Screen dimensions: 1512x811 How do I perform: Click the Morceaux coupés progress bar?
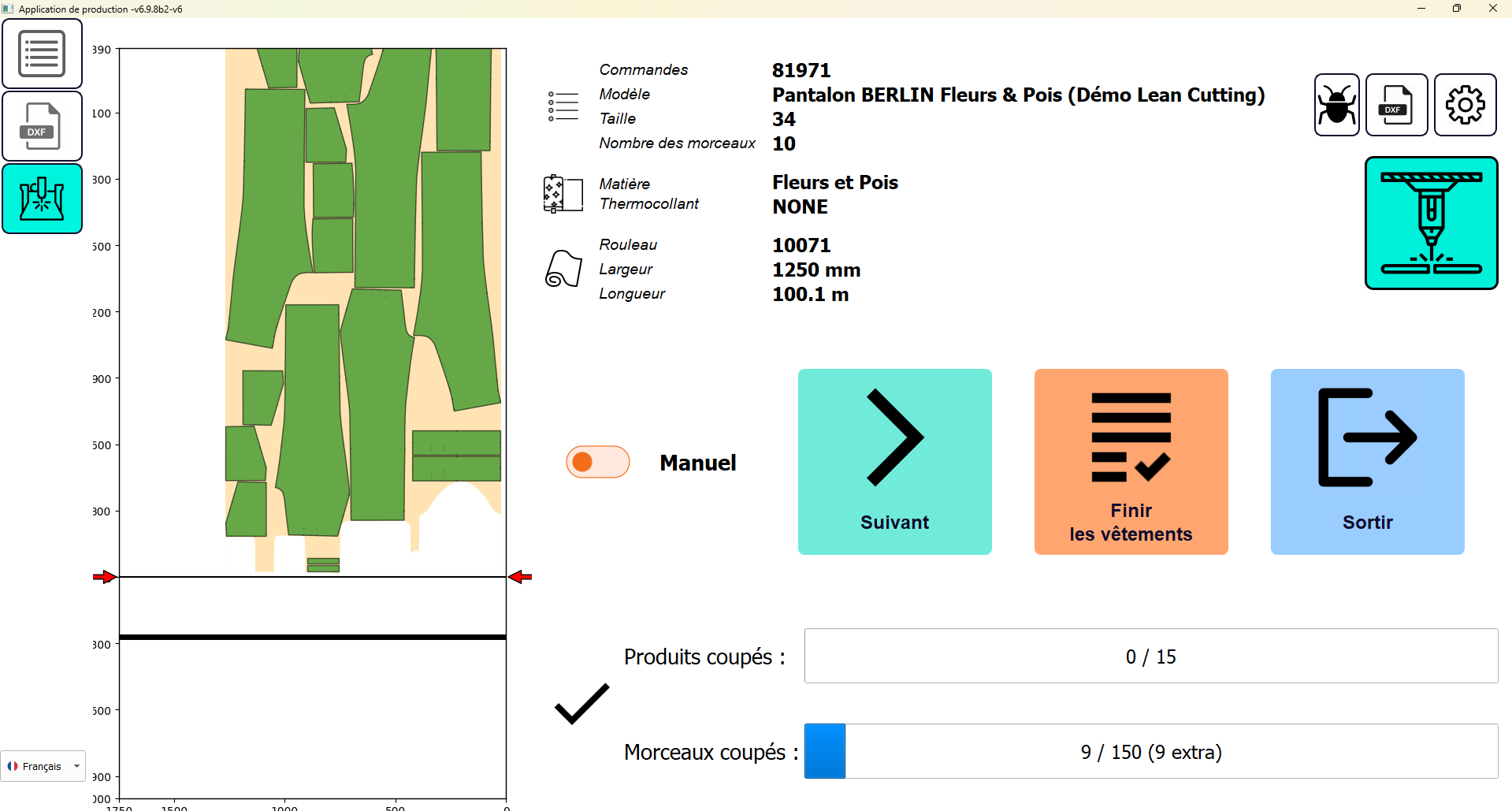tap(1150, 752)
